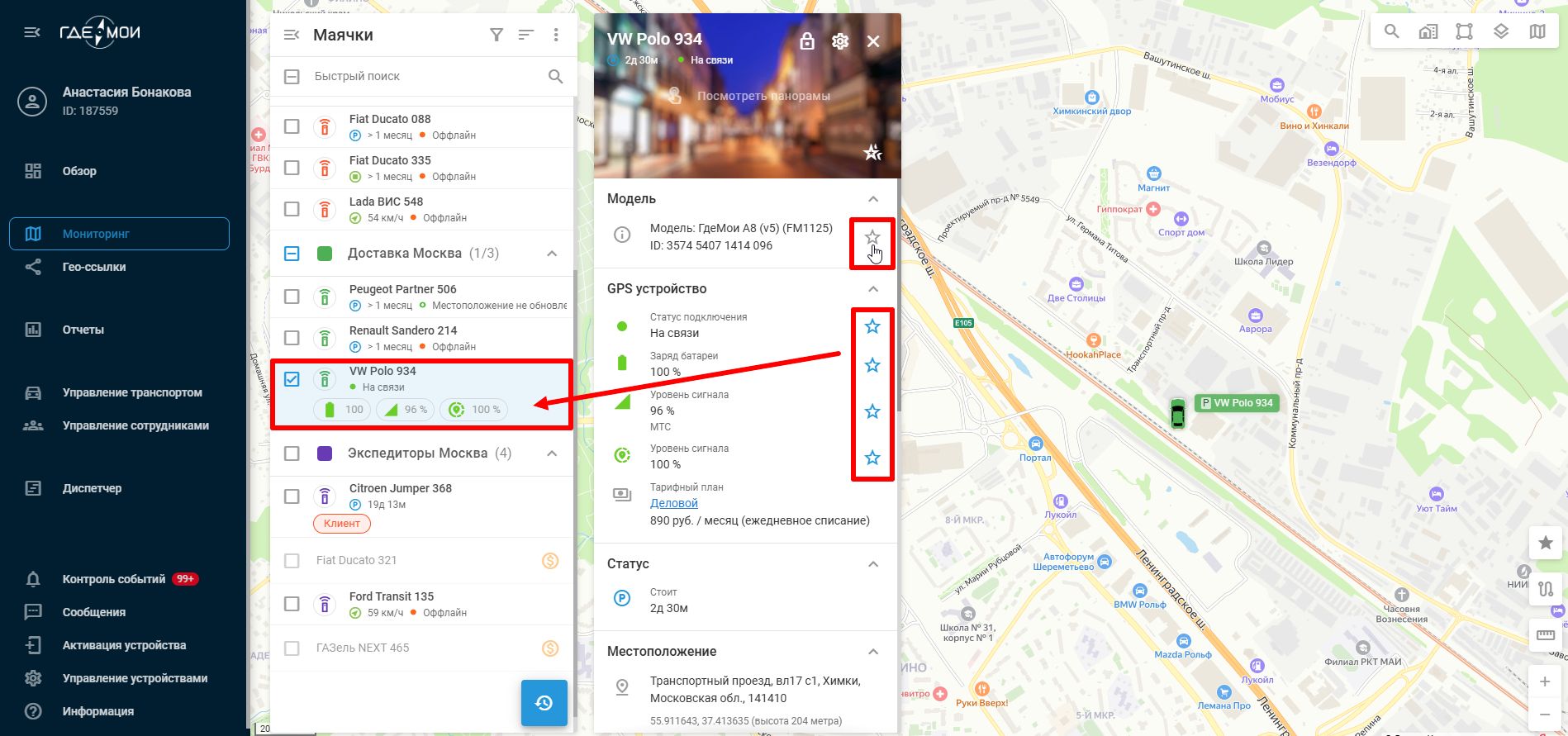Click the lock icon on VW Polo 934 card
1568x736 pixels.
(x=807, y=41)
